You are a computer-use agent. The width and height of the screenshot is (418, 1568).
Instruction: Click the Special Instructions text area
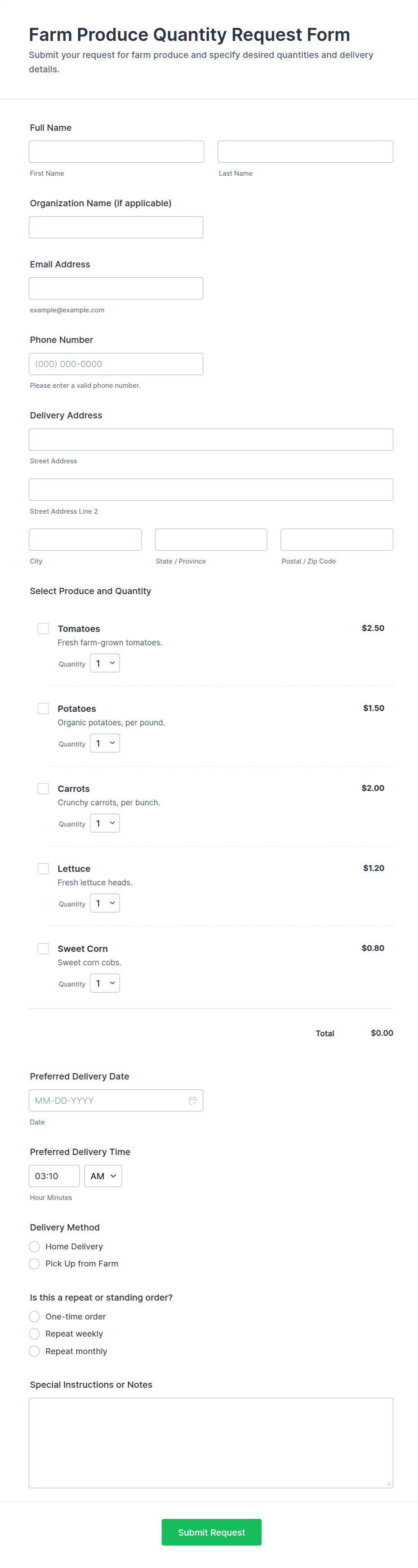[210, 1442]
